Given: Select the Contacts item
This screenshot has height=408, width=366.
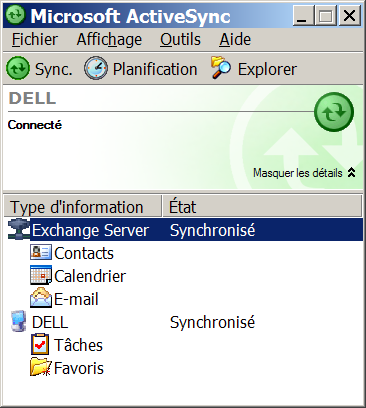Looking at the screenshot, I should point(84,253).
